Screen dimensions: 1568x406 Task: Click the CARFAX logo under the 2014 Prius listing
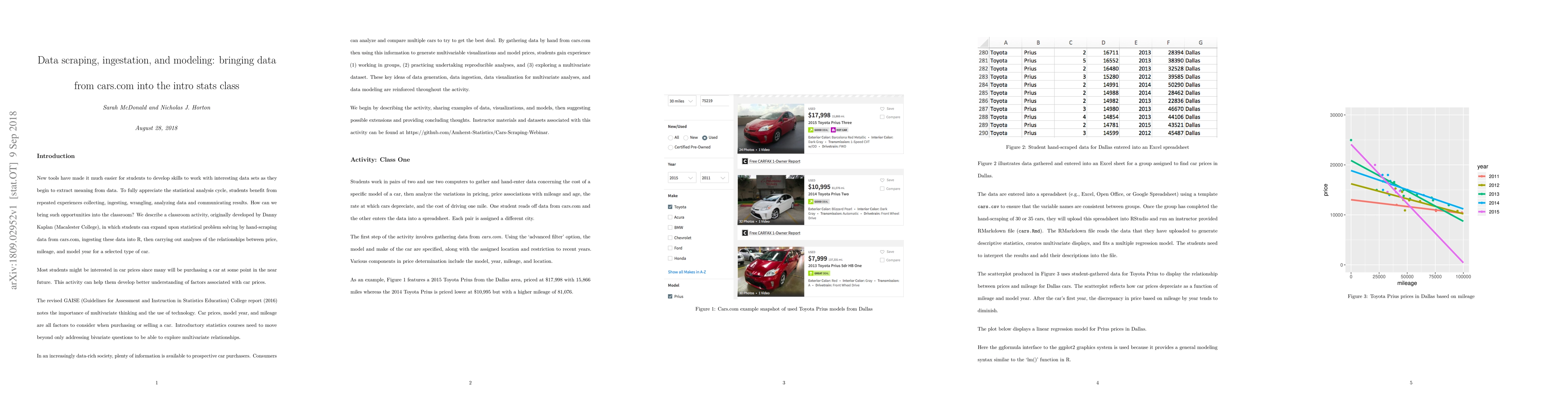point(745,233)
